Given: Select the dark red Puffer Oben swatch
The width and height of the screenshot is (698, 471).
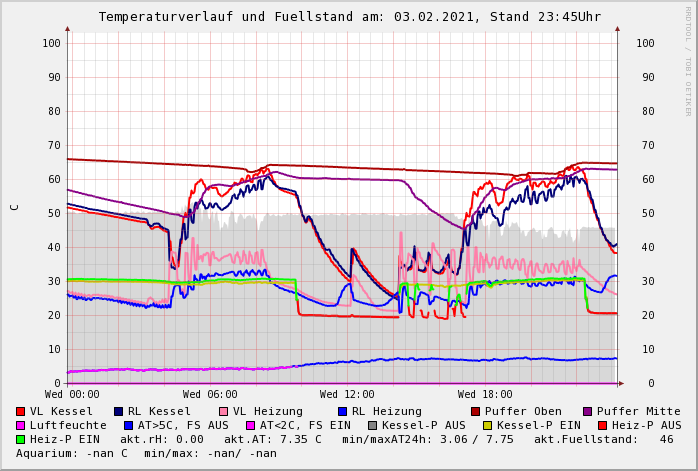Looking at the screenshot, I should coord(476,412).
